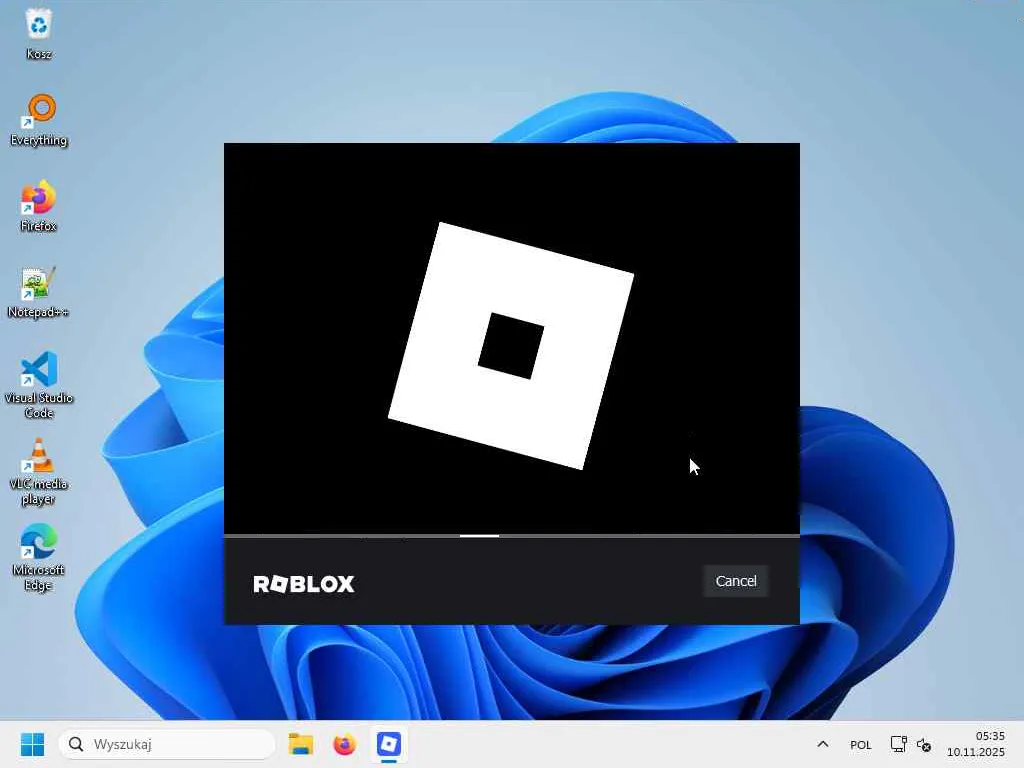Select the VLC media player desktop shortcut
Screen dimensions: 1024x768
pyautogui.click(x=39, y=472)
